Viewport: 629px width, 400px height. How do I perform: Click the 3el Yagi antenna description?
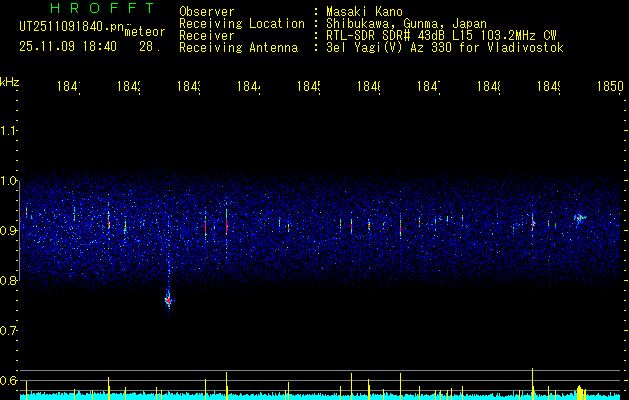pos(445,48)
